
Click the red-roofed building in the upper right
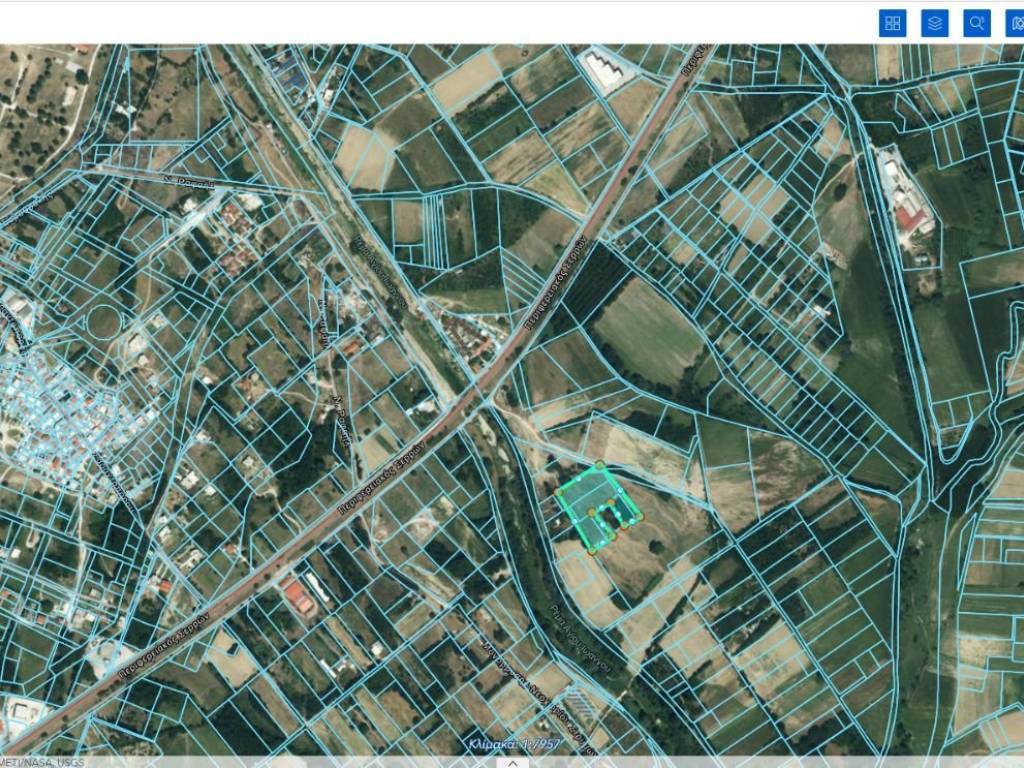909,216
